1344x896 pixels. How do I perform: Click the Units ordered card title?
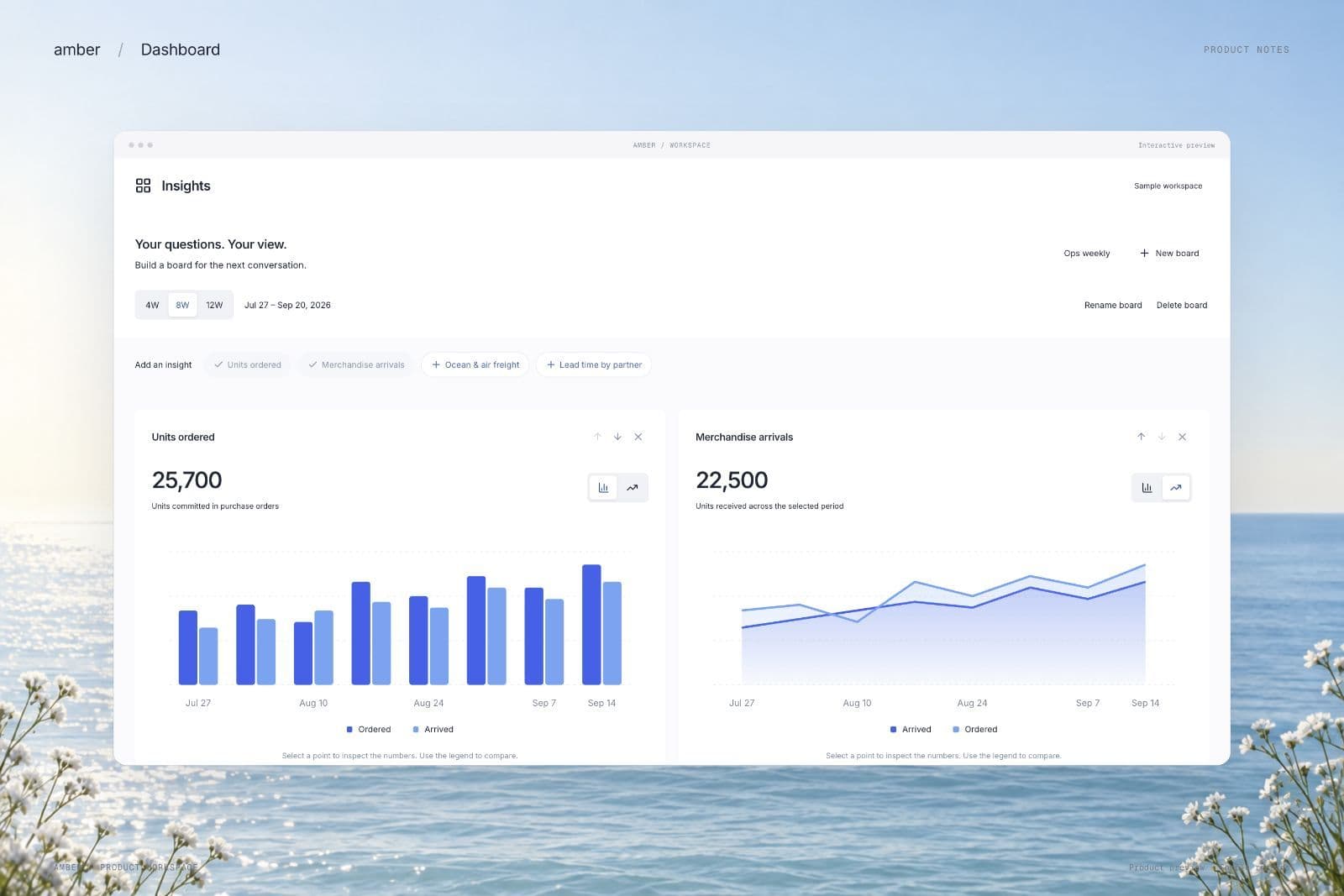tap(183, 437)
